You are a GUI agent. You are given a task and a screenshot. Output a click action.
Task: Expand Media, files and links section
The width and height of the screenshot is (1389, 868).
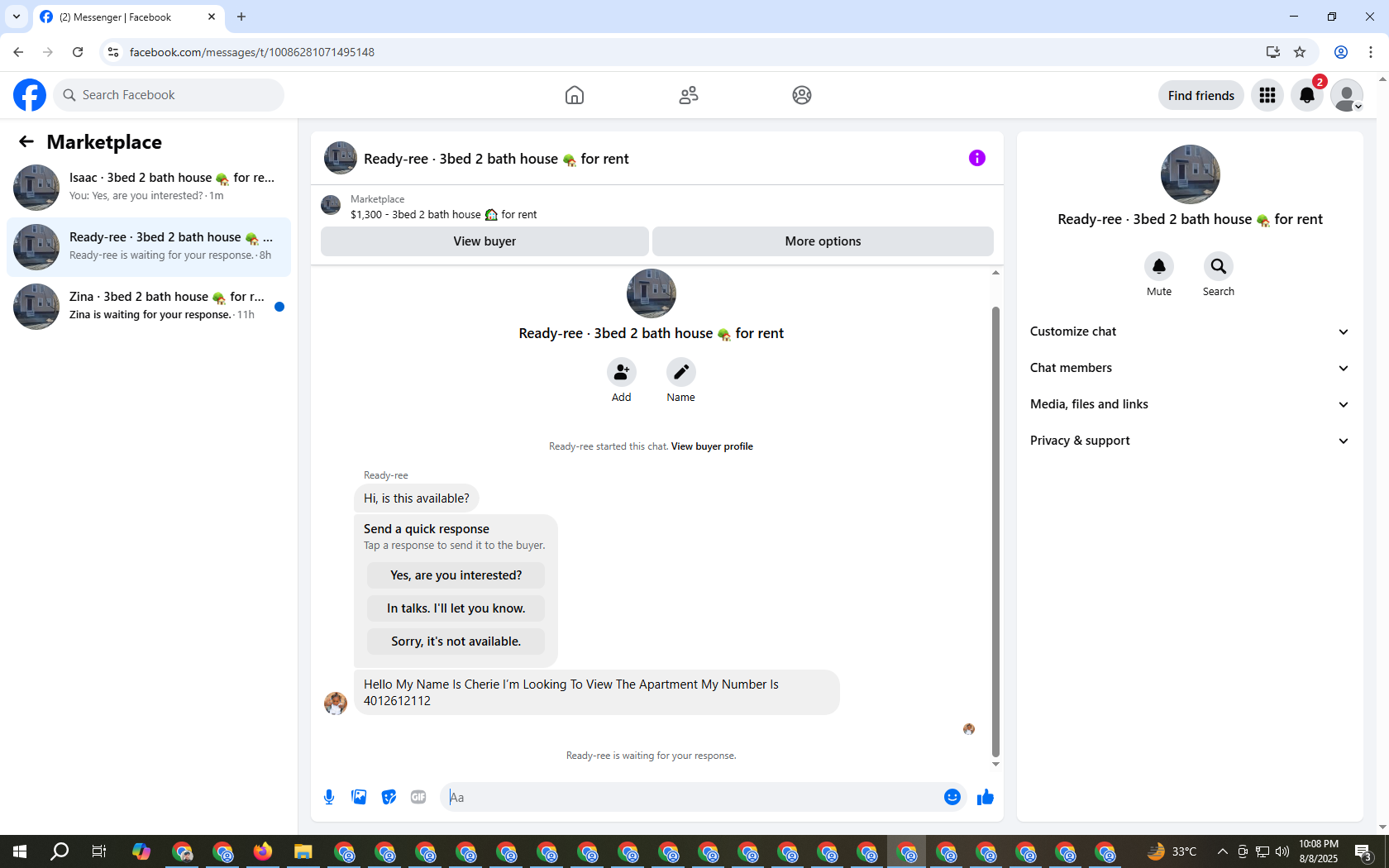[1190, 404]
